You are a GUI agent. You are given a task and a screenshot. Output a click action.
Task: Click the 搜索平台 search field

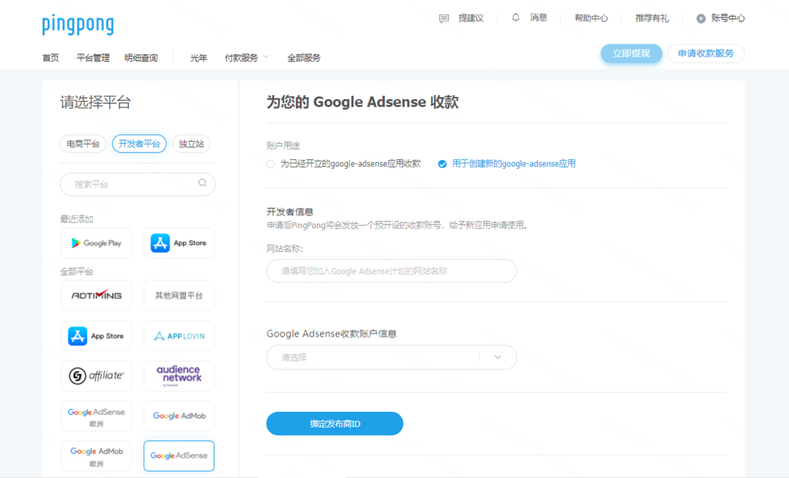137,184
